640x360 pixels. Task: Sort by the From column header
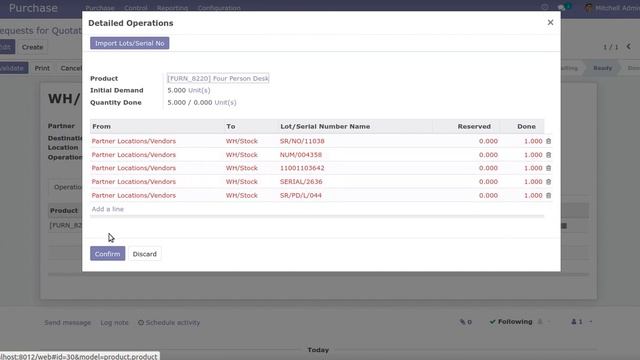(101, 127)
